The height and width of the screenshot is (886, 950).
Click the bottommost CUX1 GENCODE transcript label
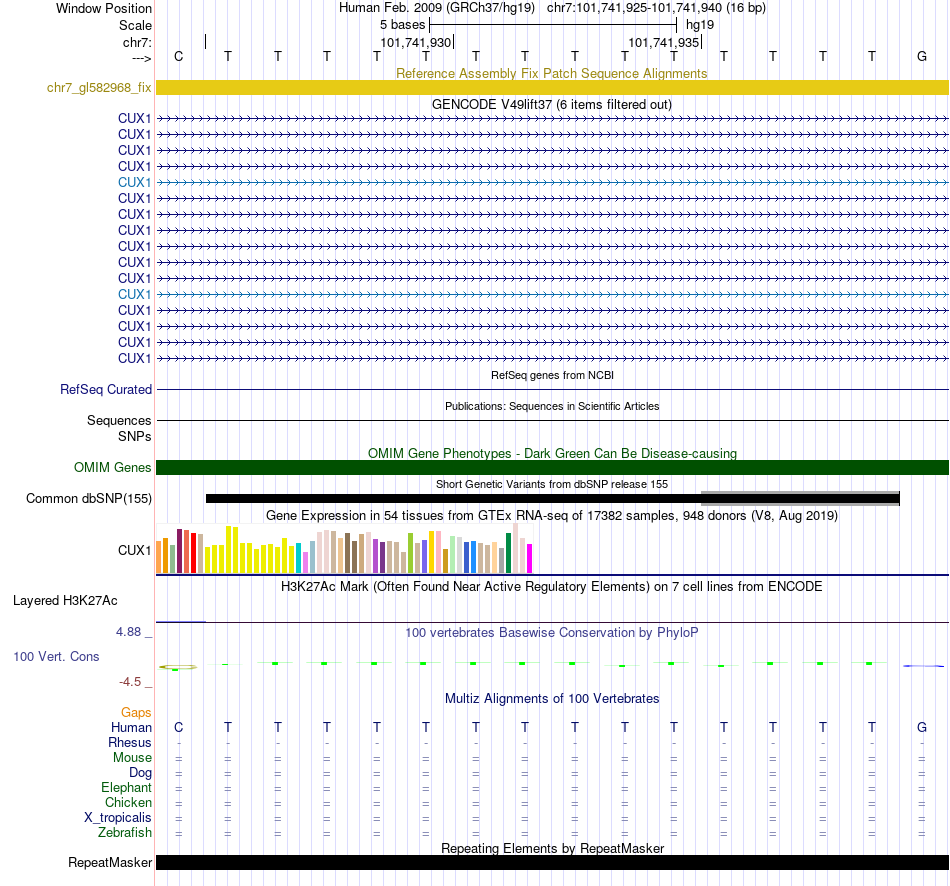135,358
